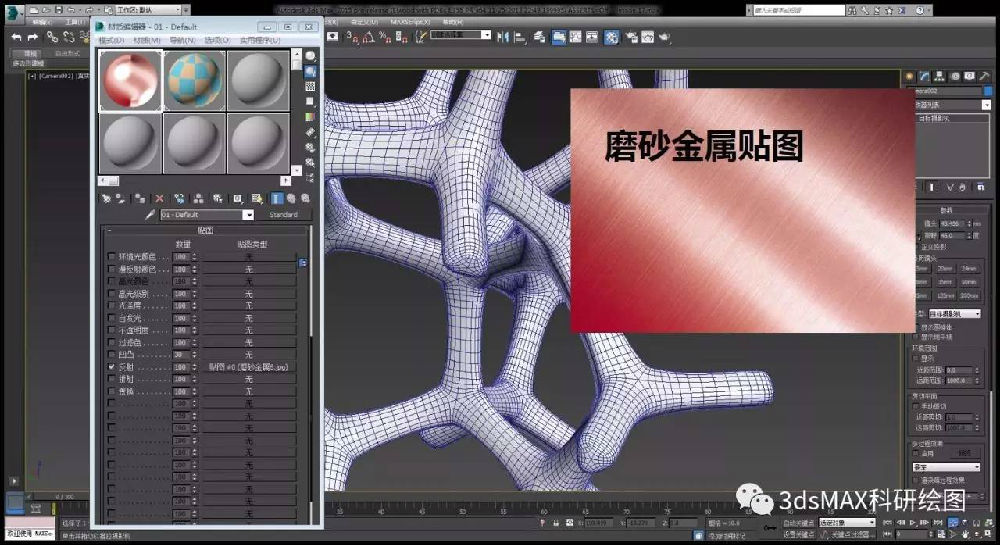Click the Standard material type button
The width and height of the screenshot is (1000, 545).
coord(283,215)
